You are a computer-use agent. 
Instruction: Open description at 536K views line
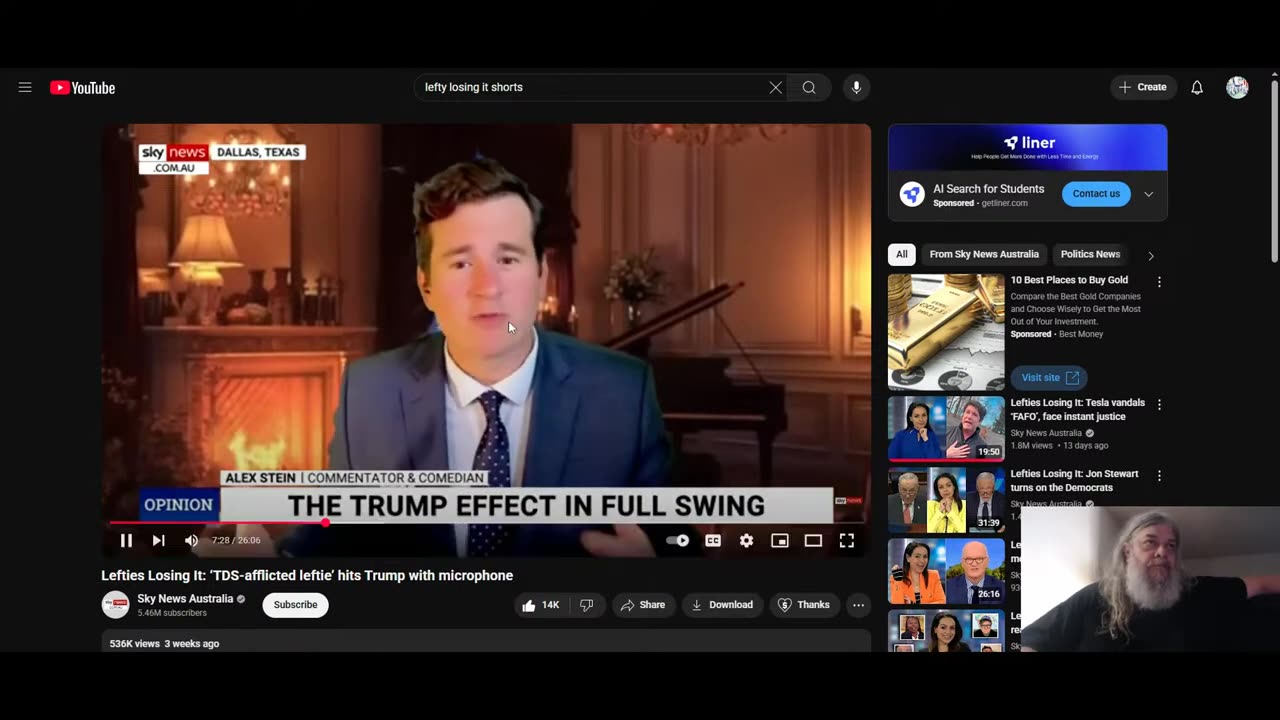click(x=164, y=644)
